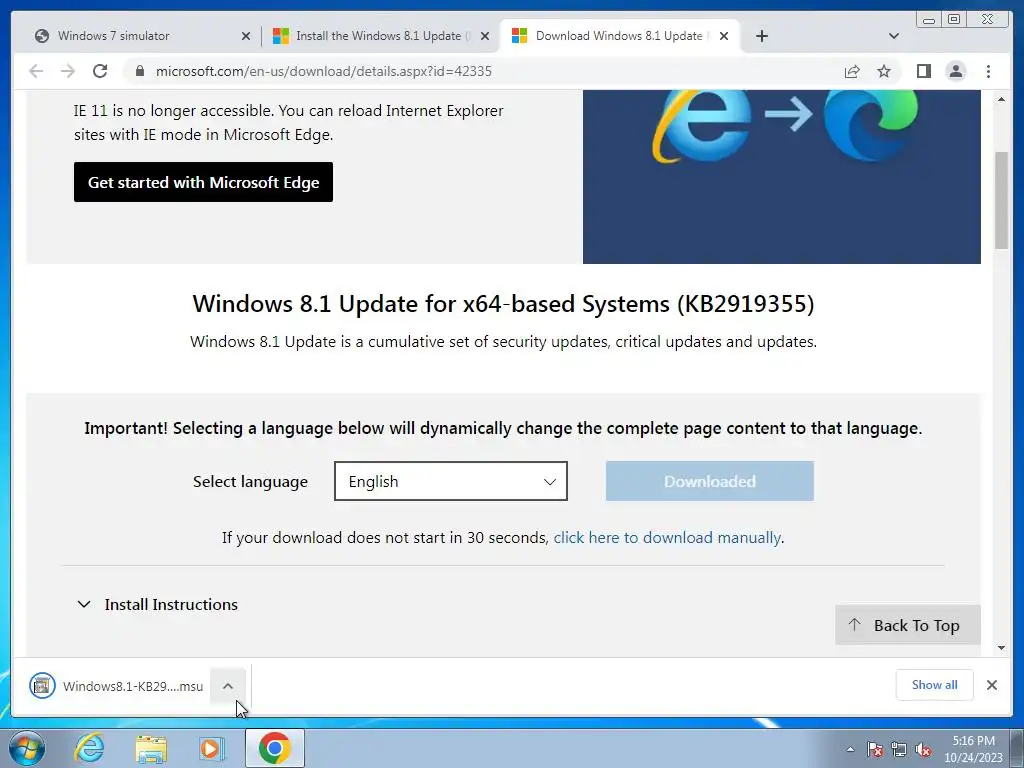Screen dimensions: 1024x768
Task: Open downloaded Windows8.1-KB29 msu file
Action: 117,686
